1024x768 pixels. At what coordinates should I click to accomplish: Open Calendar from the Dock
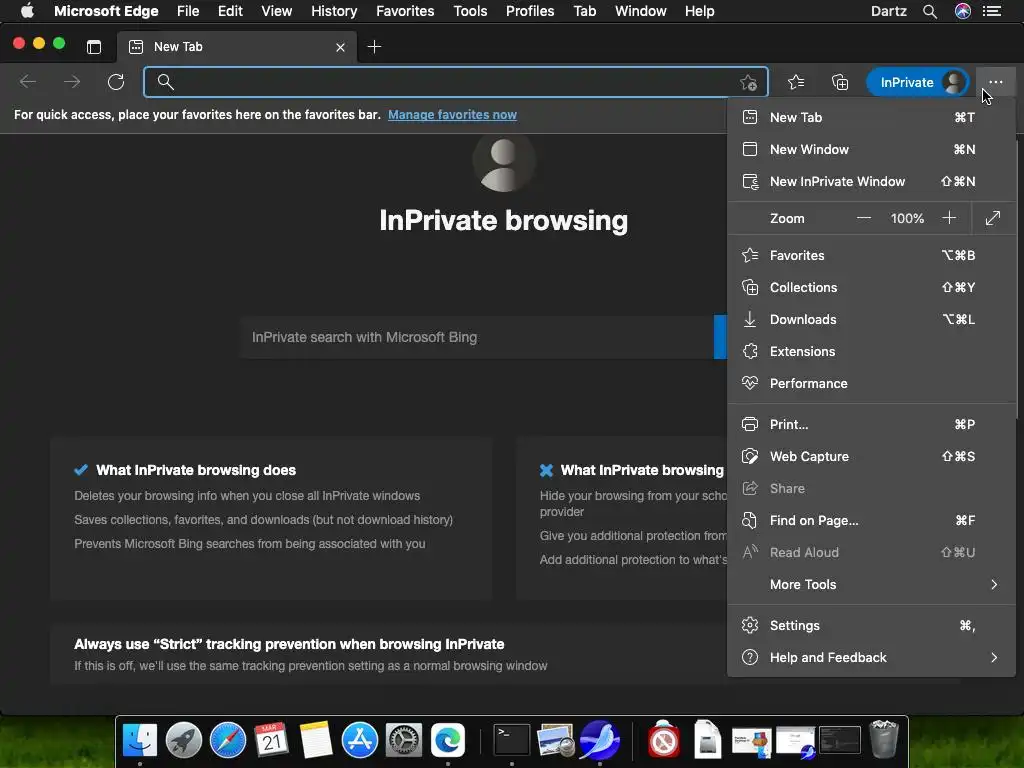[x=272, y=740]
